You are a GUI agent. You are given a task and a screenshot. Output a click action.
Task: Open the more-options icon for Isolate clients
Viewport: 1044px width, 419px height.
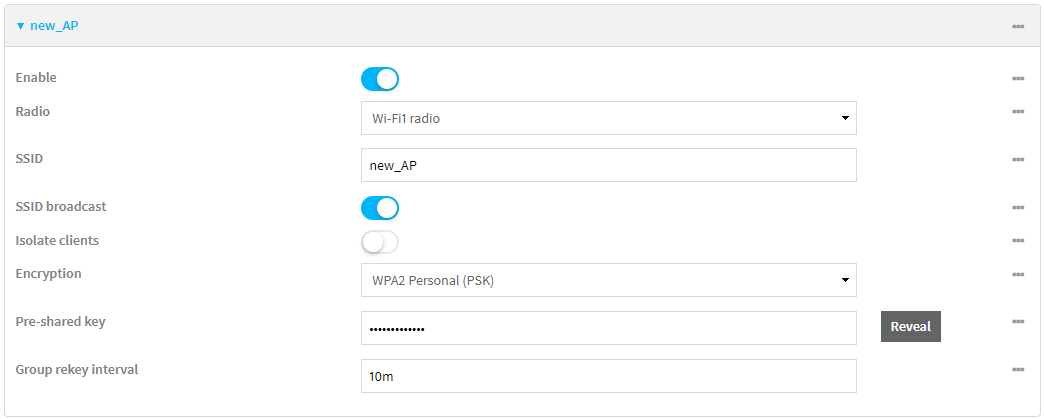[x=1017, y=241]
